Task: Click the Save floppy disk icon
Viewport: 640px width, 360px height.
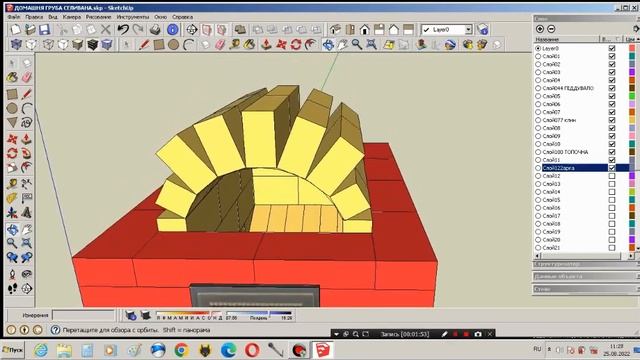Action: pyautogui.click(x=44, y=29)
